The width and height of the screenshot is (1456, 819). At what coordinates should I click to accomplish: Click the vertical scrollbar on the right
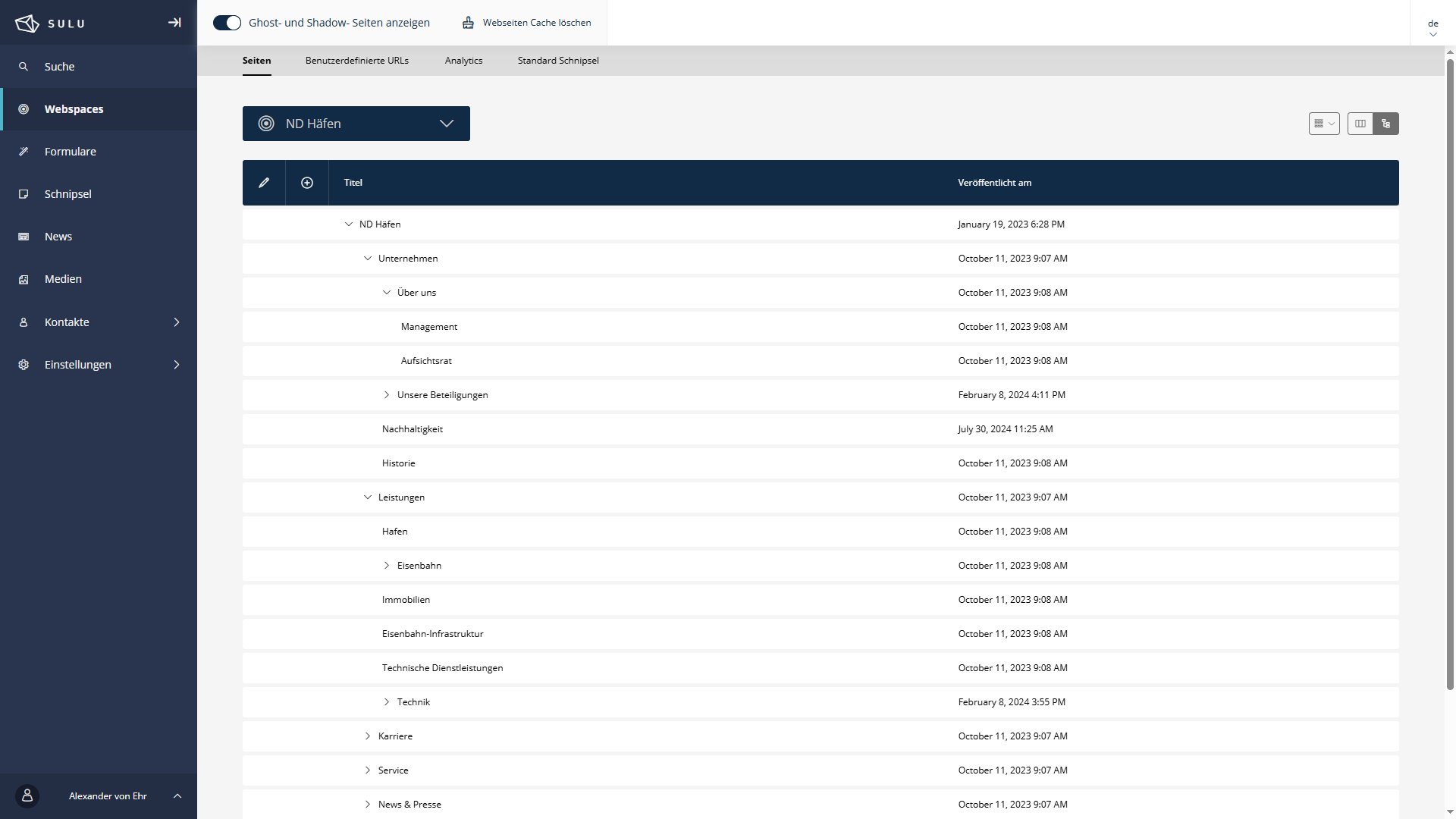(x=1450, y=372)
